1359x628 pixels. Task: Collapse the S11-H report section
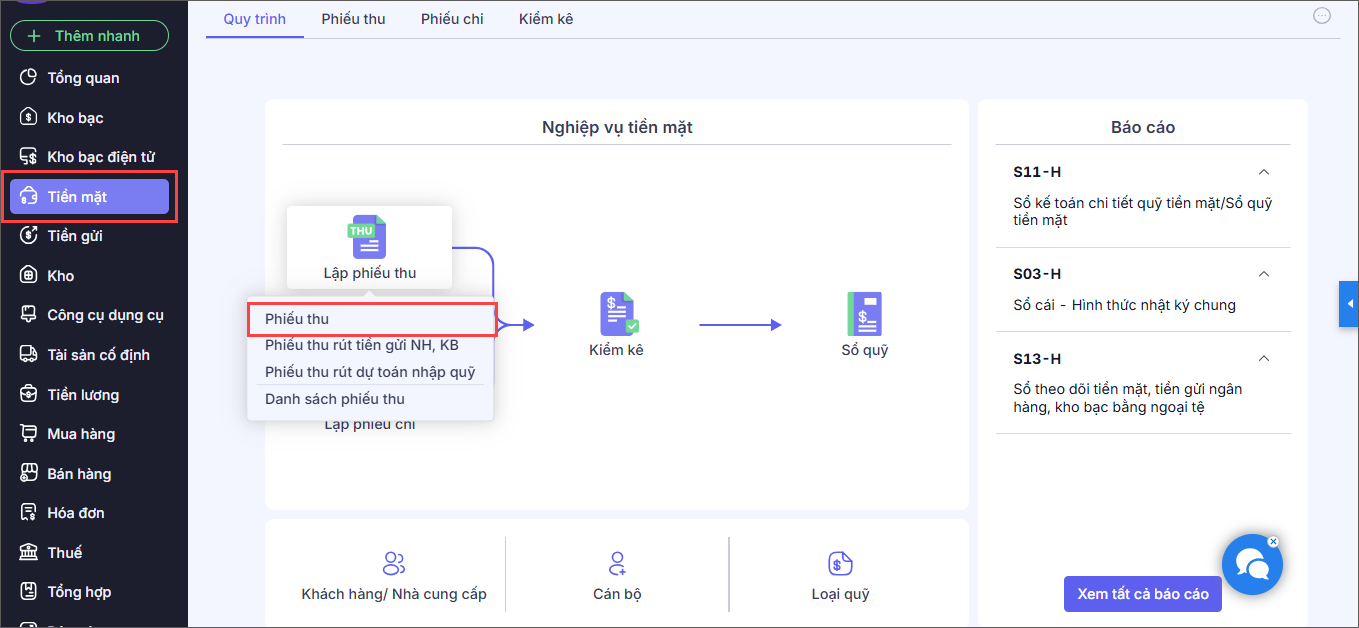[1263, 172]
